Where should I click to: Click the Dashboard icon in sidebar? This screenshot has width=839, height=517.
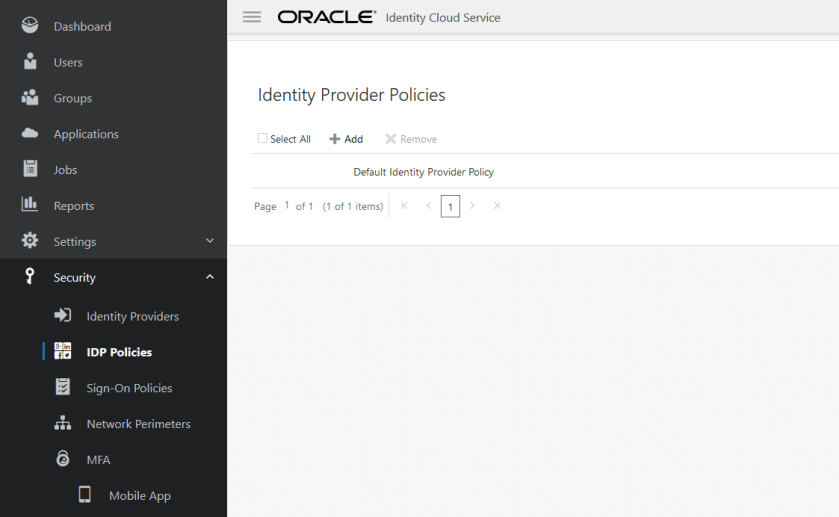point(30,26)
